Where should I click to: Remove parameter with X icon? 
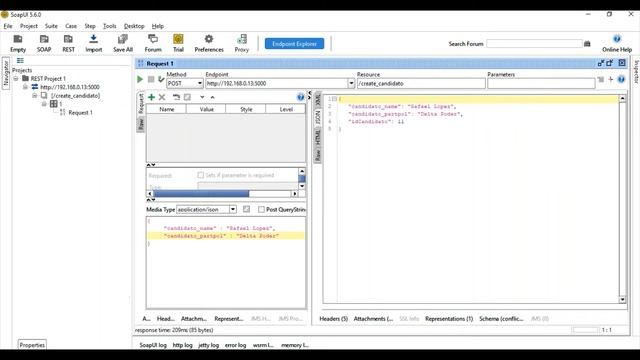coord(162,97)
